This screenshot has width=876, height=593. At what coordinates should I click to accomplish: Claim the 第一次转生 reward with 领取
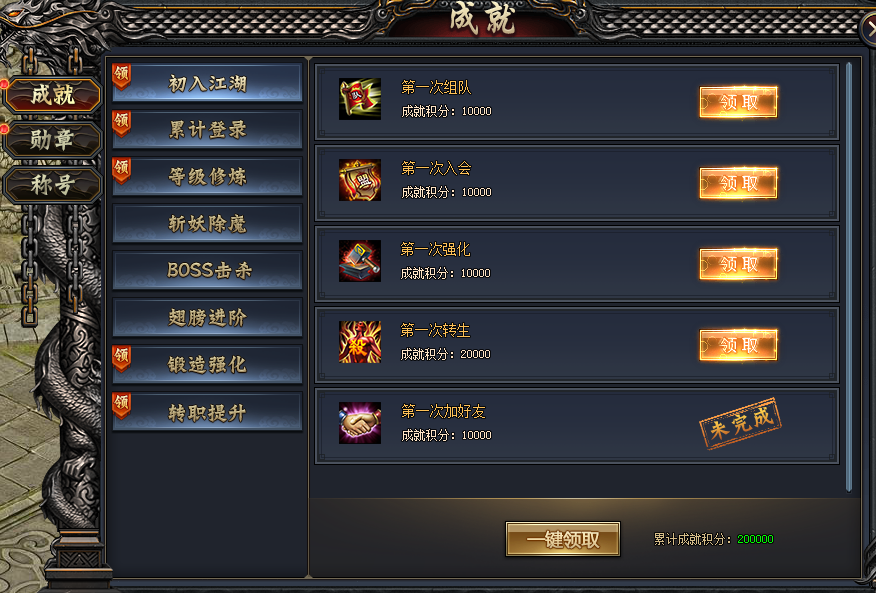(x=739, y=345)
